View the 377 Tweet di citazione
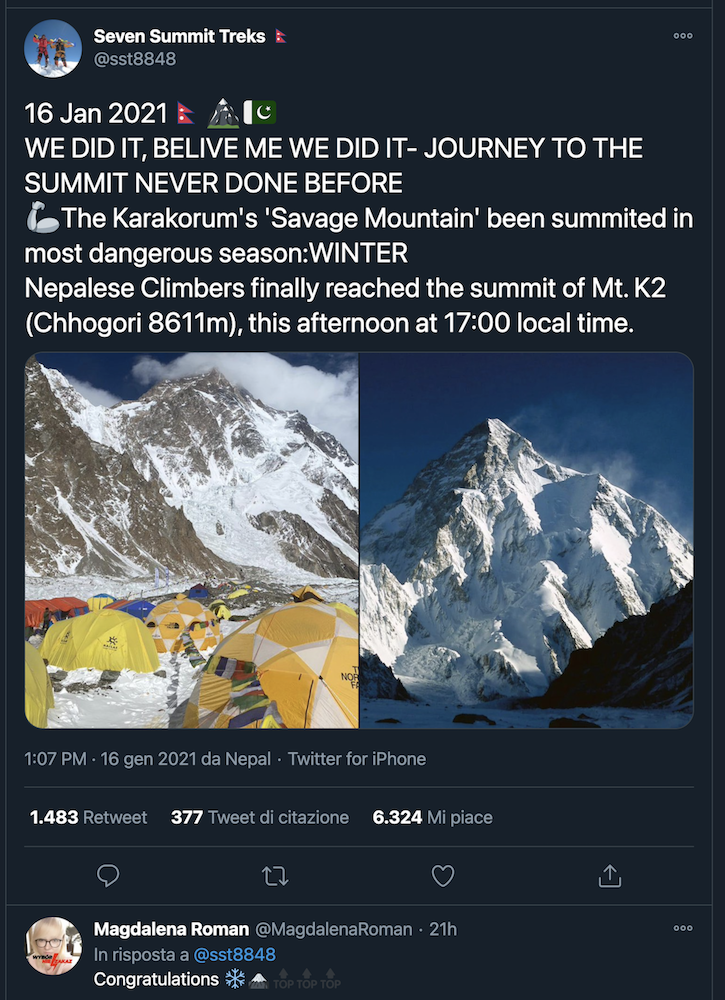725x1000 pixels. 260,817
